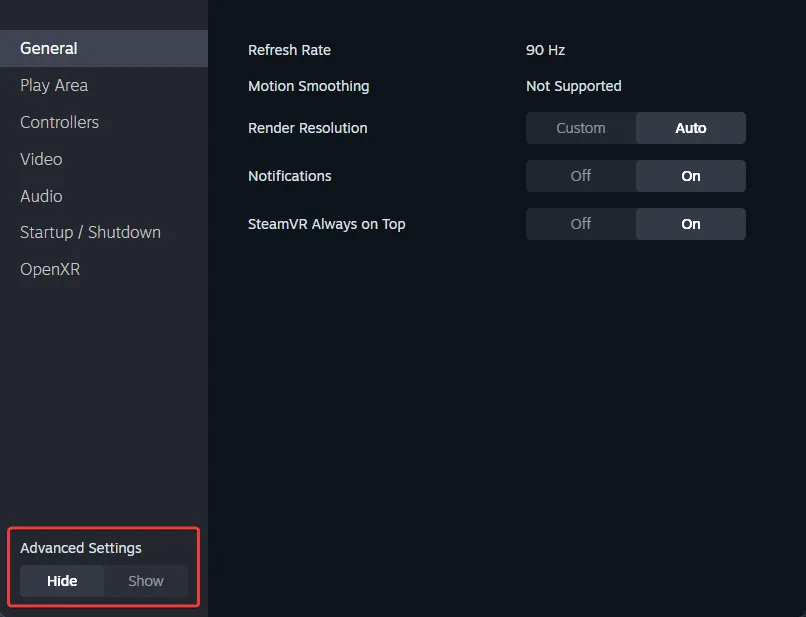Turn Notifications Off

click(x=581, y=176)
